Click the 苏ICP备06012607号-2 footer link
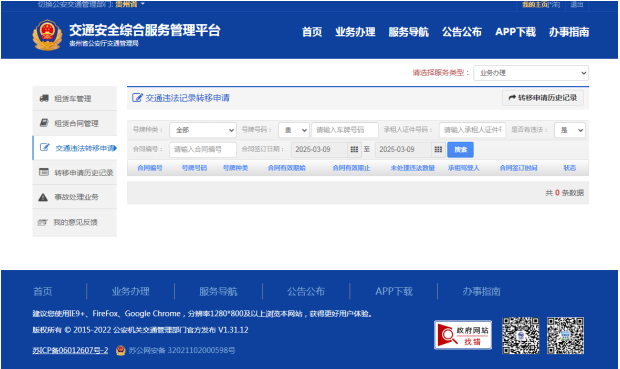The width and height of the screenshot is (620, 369). point(70,350)
